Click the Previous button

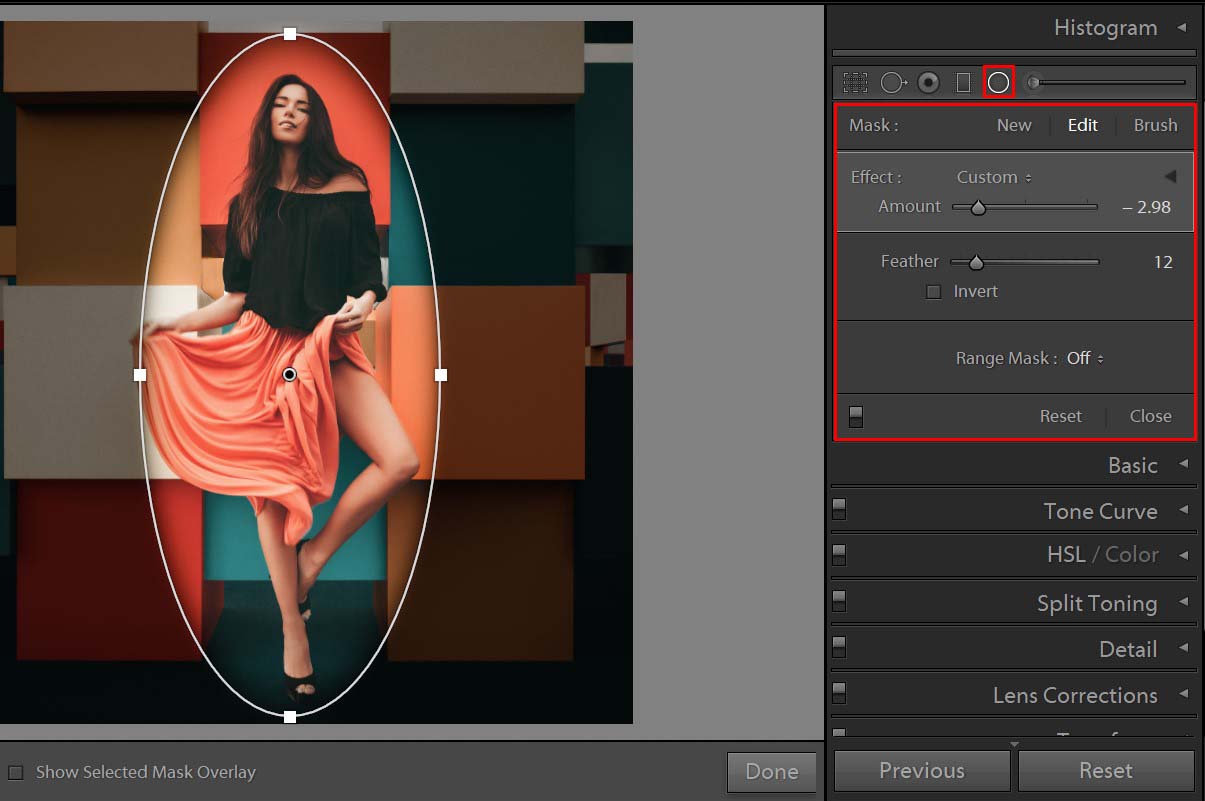tap(921, 771)
